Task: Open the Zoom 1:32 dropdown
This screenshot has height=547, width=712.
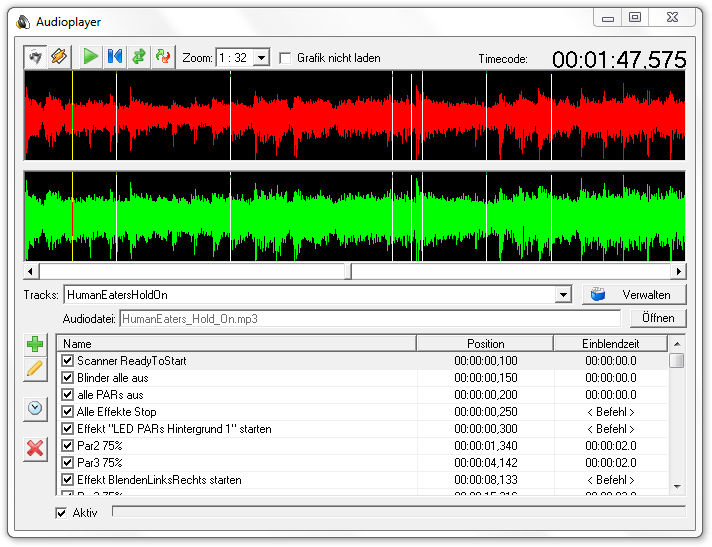Action: (x=262, y=58)
